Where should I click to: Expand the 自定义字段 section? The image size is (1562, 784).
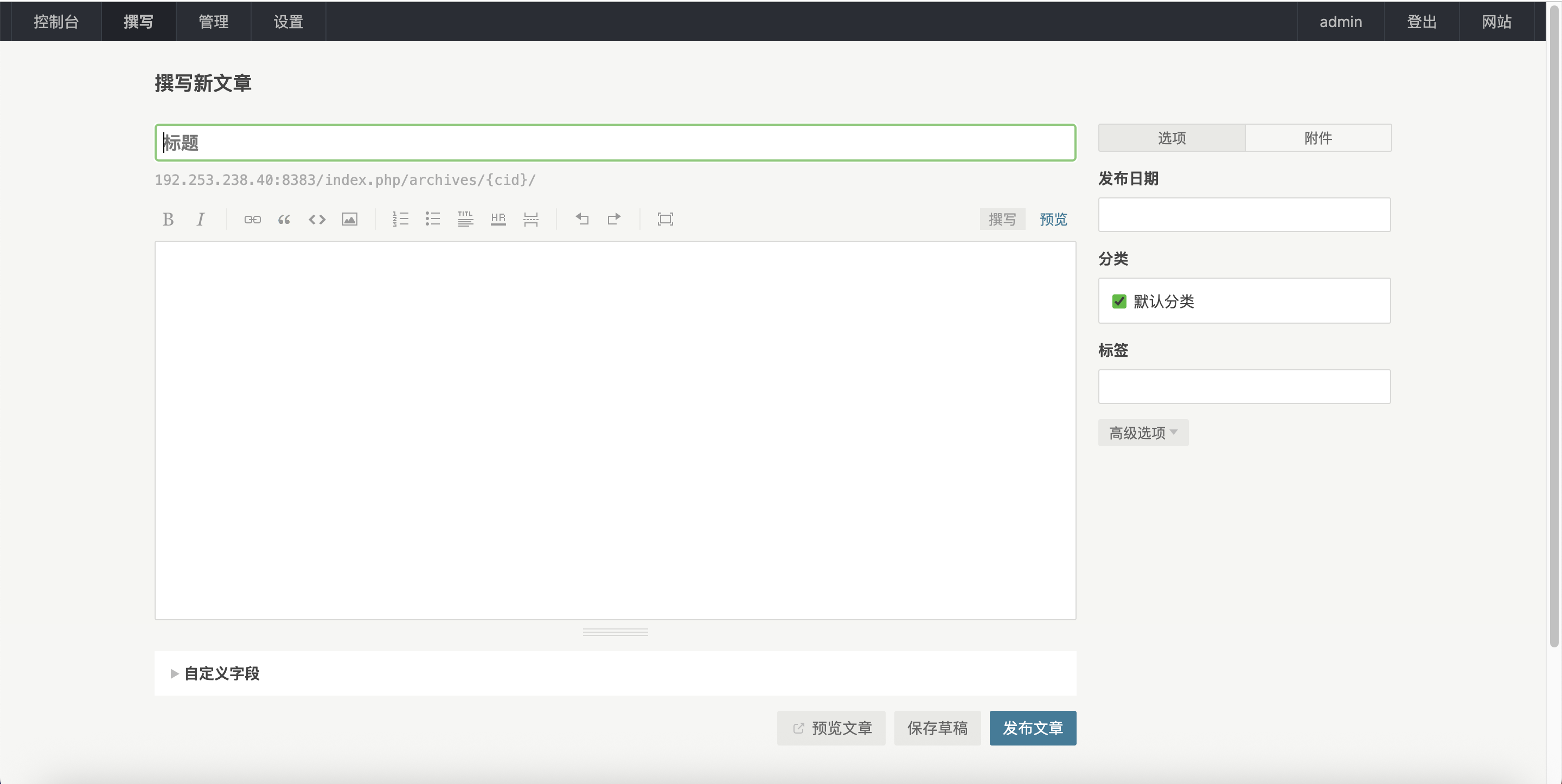(x=221, y=673)
